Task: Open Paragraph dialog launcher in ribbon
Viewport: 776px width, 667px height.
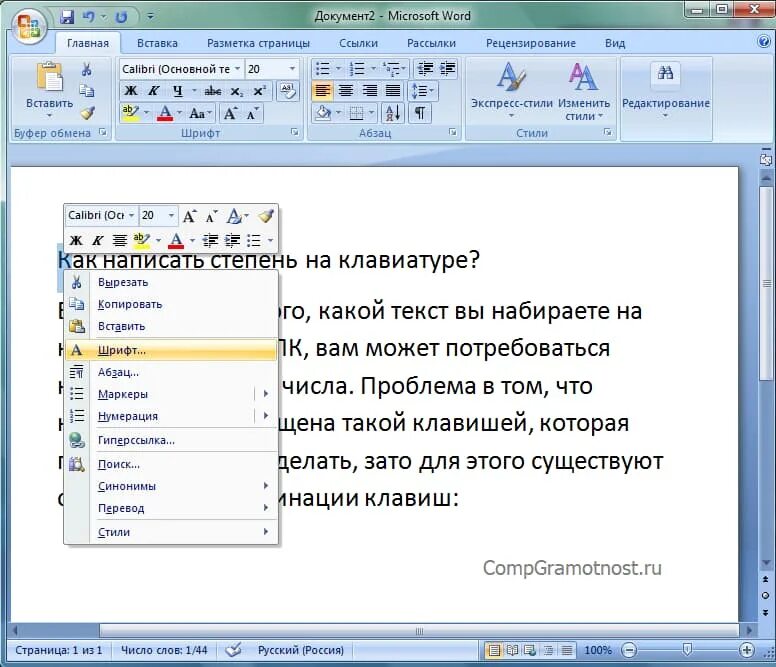Action: 452,132
